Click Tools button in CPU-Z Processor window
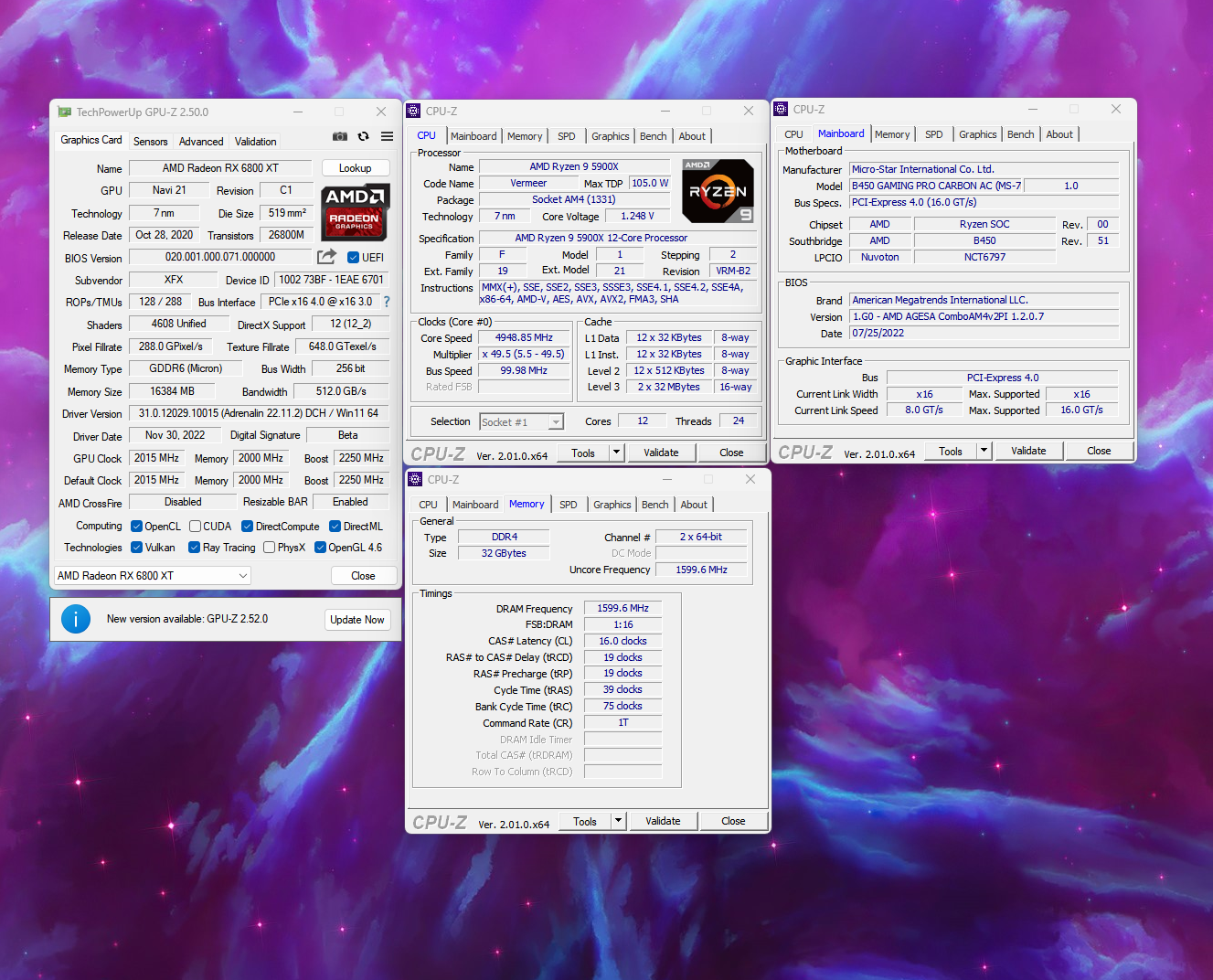This screenshot has height=980, width=1213. [x=583, y=453]
